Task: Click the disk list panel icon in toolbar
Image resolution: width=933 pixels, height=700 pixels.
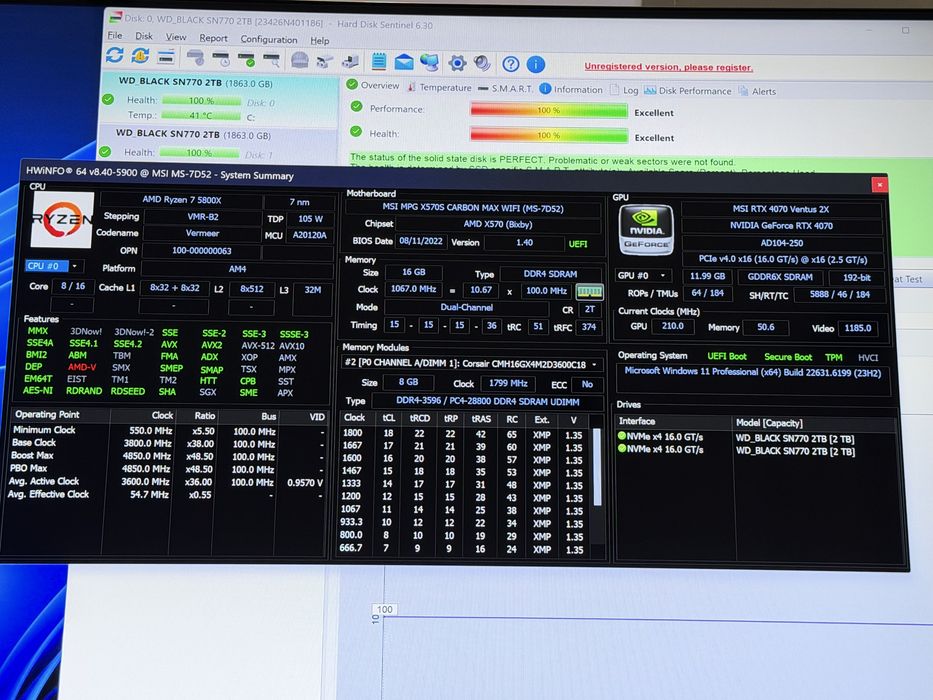Action: pyautogui.click(x=166, y=57)
